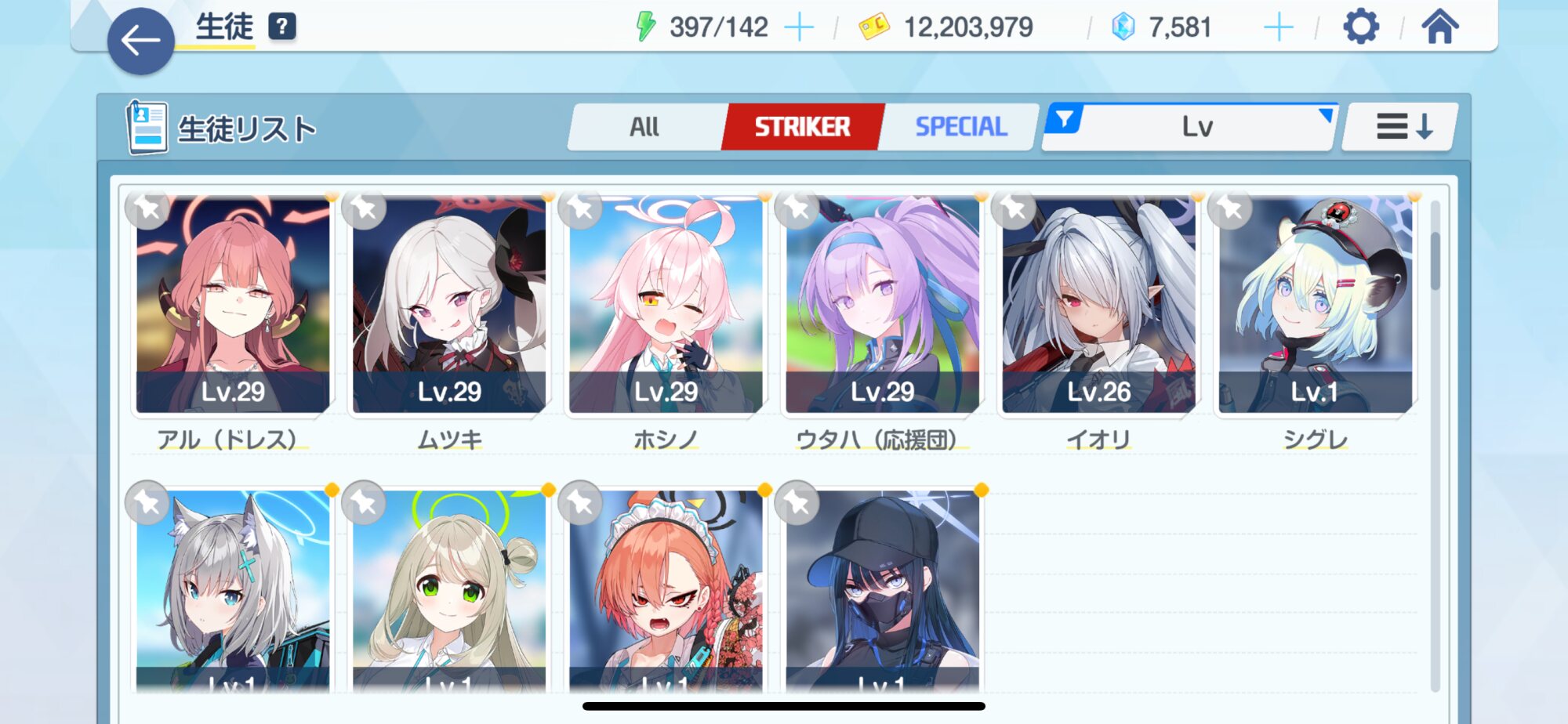Viewport: 1568px width, 724px height.
Task: Switch to the All tab
Action: click(x=644, y=126)
